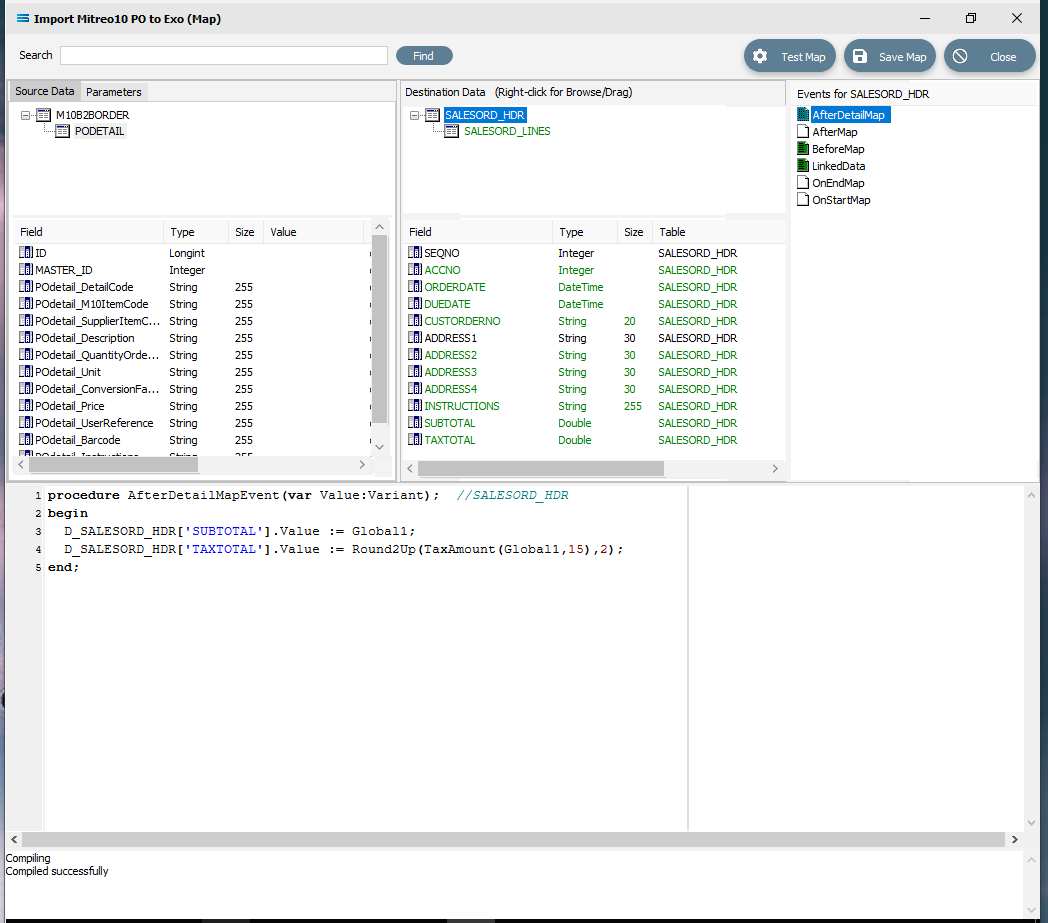
Task: Click the destination horizontal scrollbar left arrow
Action: pyautogui.click(x=410, y=469)
